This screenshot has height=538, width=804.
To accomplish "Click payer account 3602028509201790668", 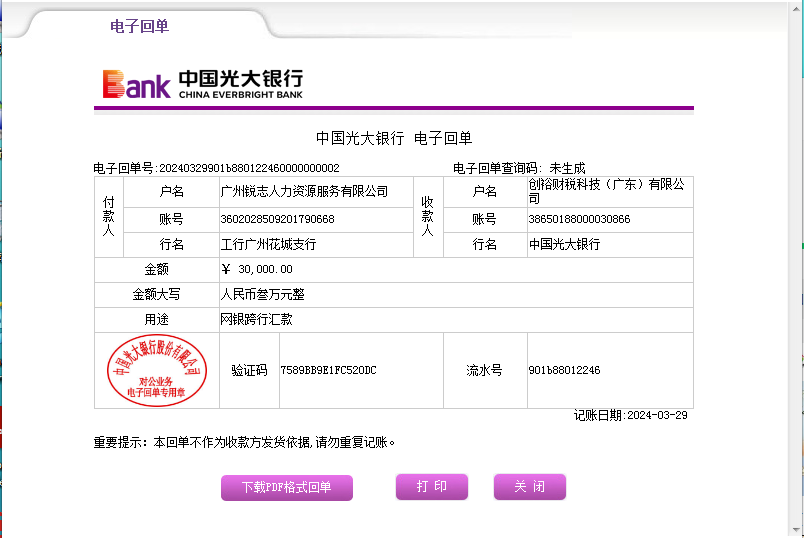I will click(277, 219).
